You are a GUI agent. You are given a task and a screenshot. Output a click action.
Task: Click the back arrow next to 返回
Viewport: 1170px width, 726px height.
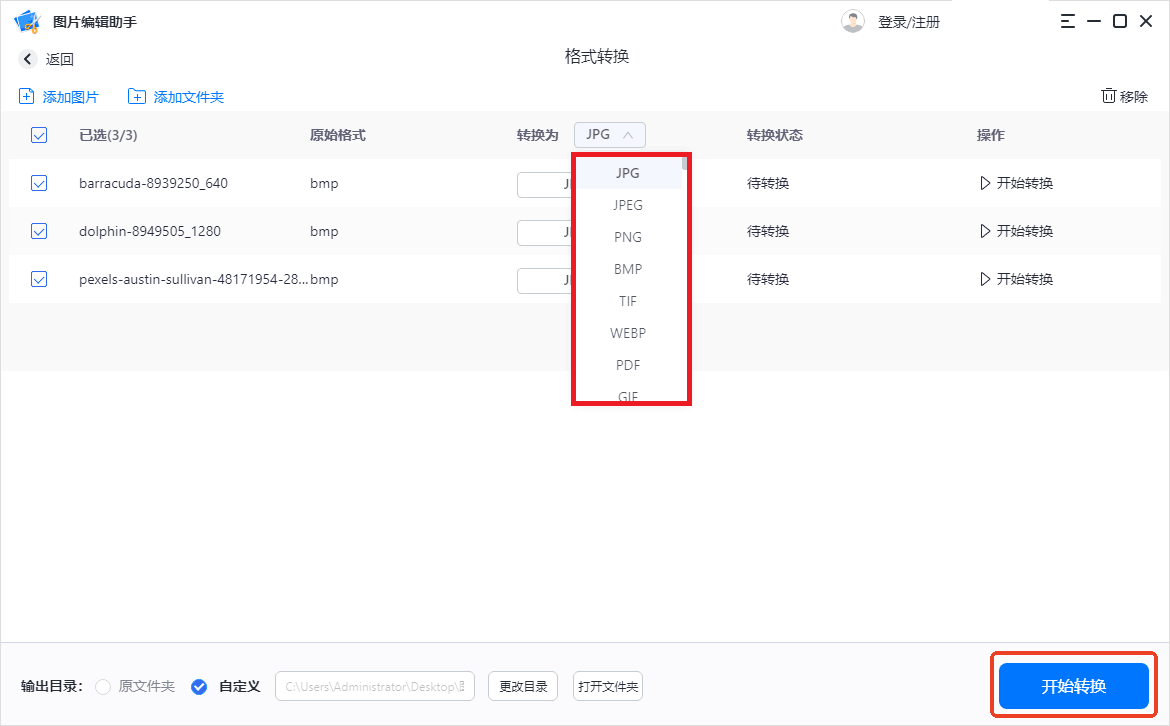tap(27, 58)
